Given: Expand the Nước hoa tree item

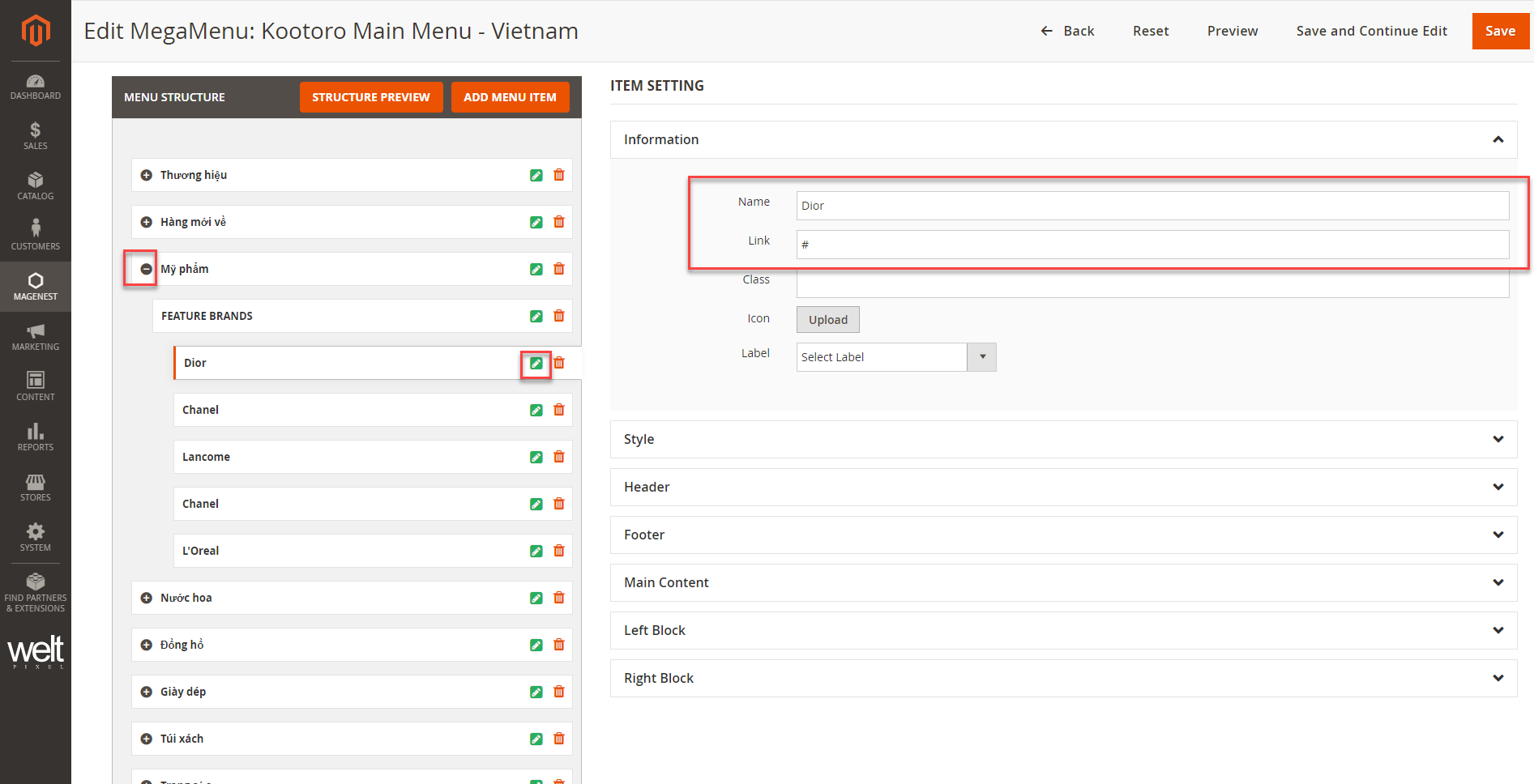Looking at the screenshot, I should [147, 598].
